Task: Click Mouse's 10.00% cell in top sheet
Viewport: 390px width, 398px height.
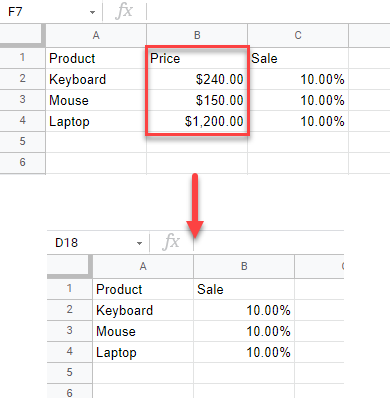Action: pyautogui.click(x=298, y=100)
